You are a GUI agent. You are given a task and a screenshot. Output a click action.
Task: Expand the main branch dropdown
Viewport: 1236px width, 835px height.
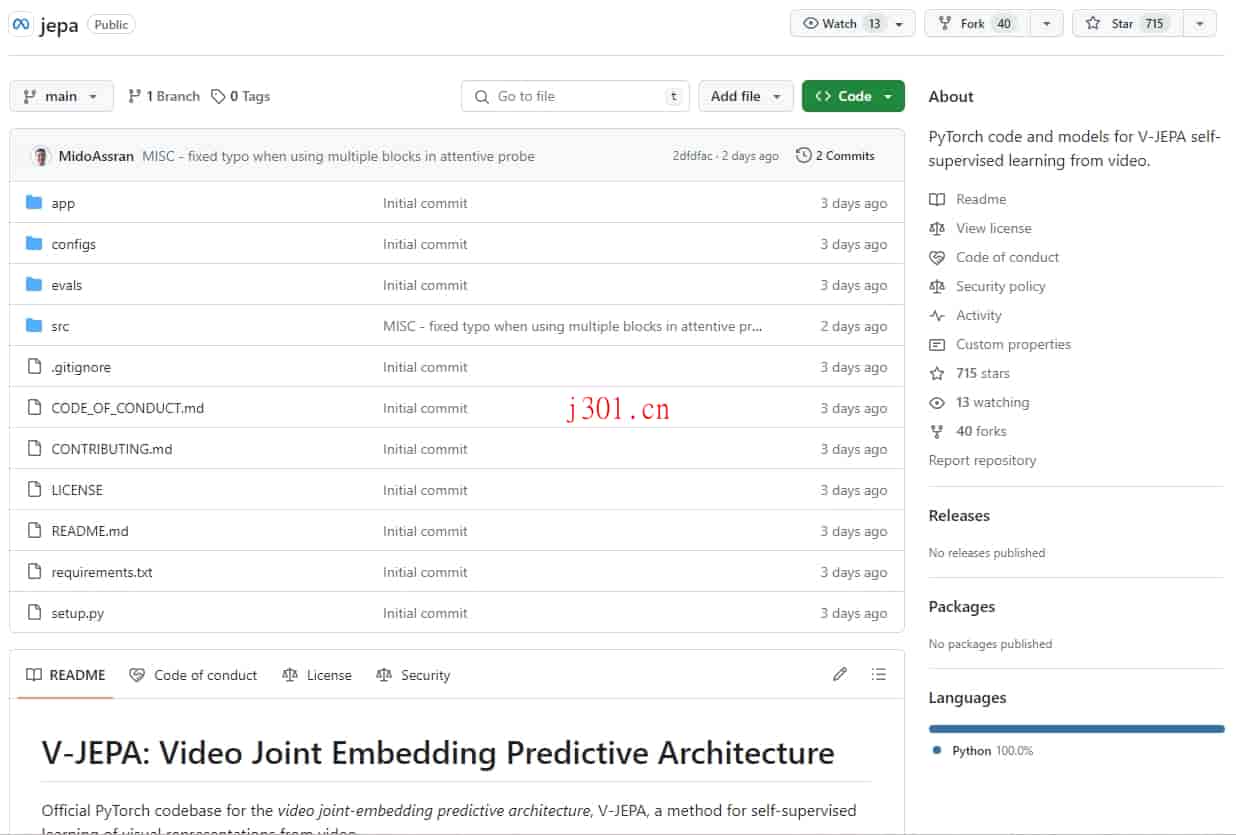pyautogui.click(x=61, y=96)
